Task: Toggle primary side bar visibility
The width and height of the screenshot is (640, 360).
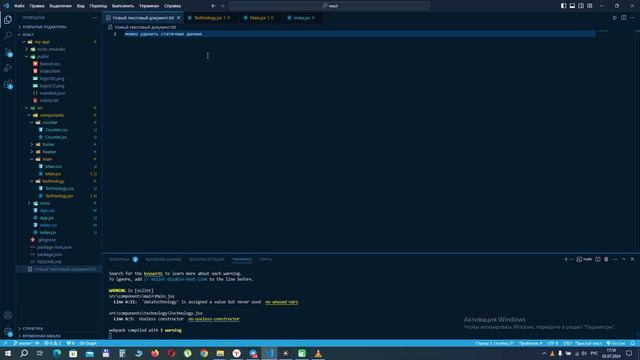Action: 563,6
